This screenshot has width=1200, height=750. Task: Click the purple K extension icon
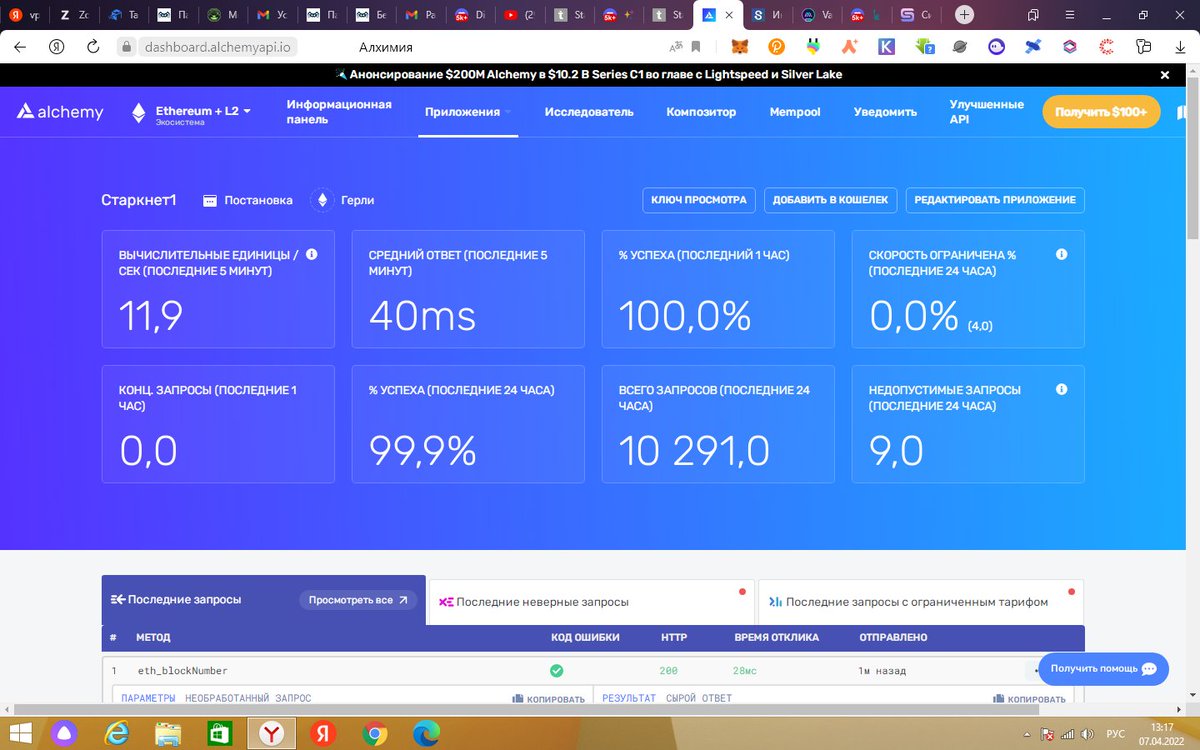point(886,47)
